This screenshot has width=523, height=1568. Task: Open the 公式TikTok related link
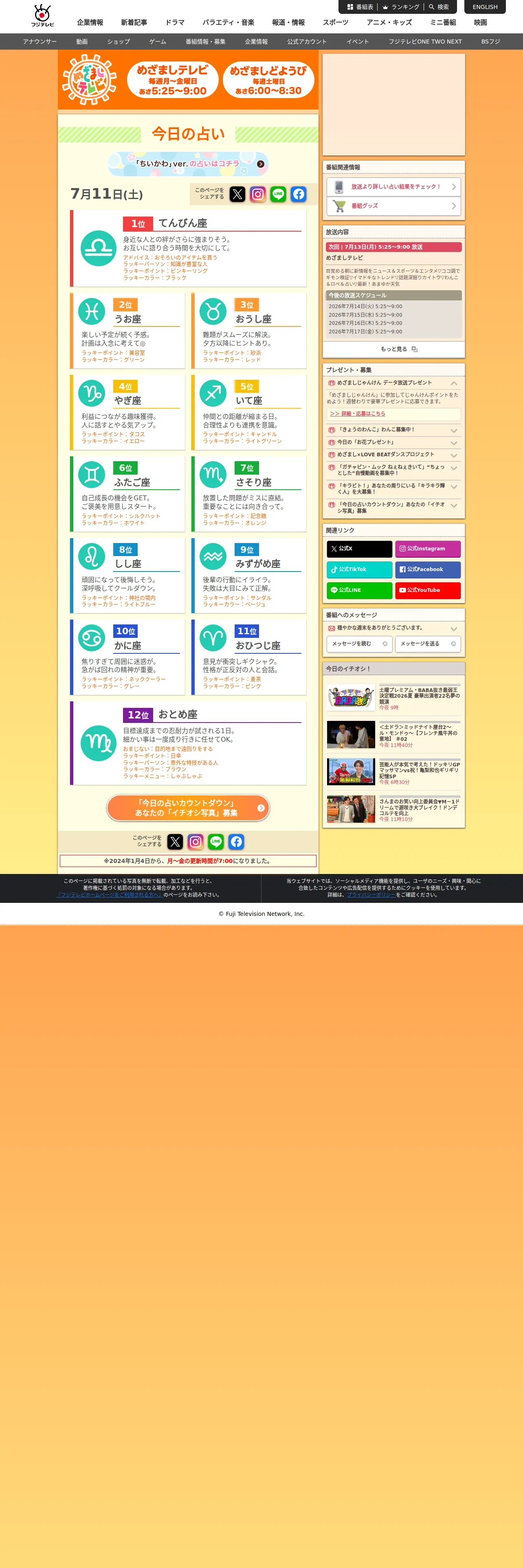pyautogui.click(x=360, y=570)
